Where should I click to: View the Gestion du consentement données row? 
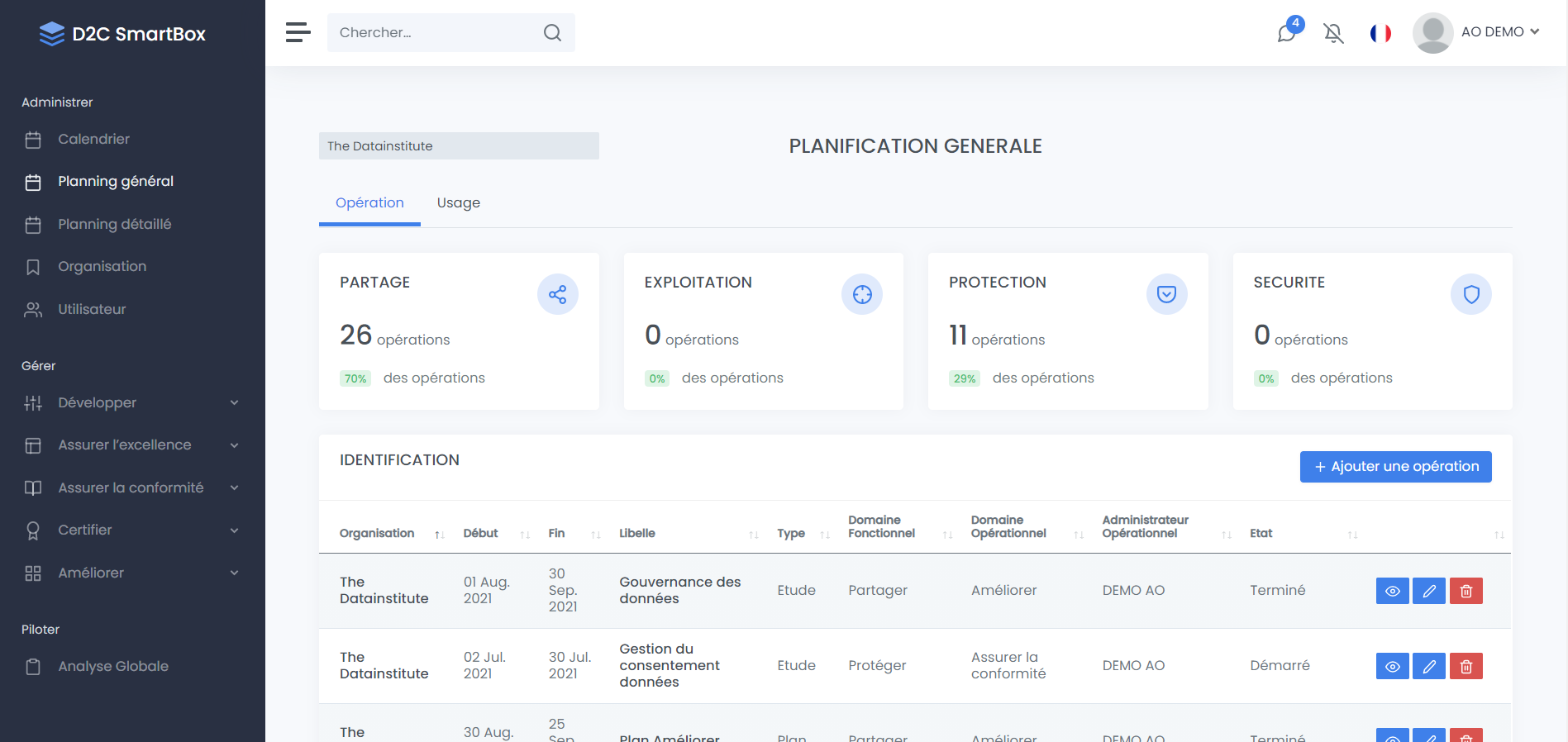coord(1392,666)
